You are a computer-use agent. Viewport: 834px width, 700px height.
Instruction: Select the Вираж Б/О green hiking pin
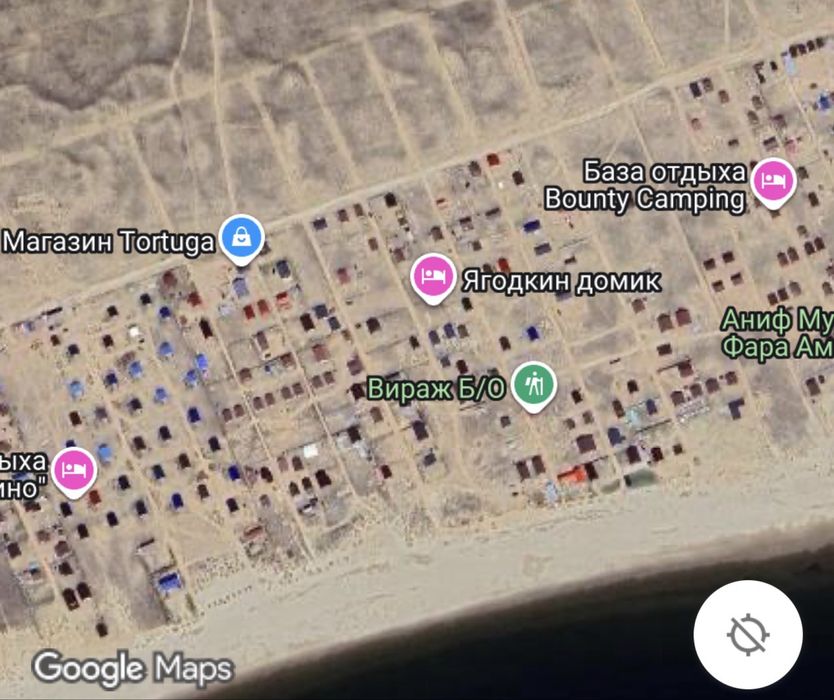click(534, 386)
